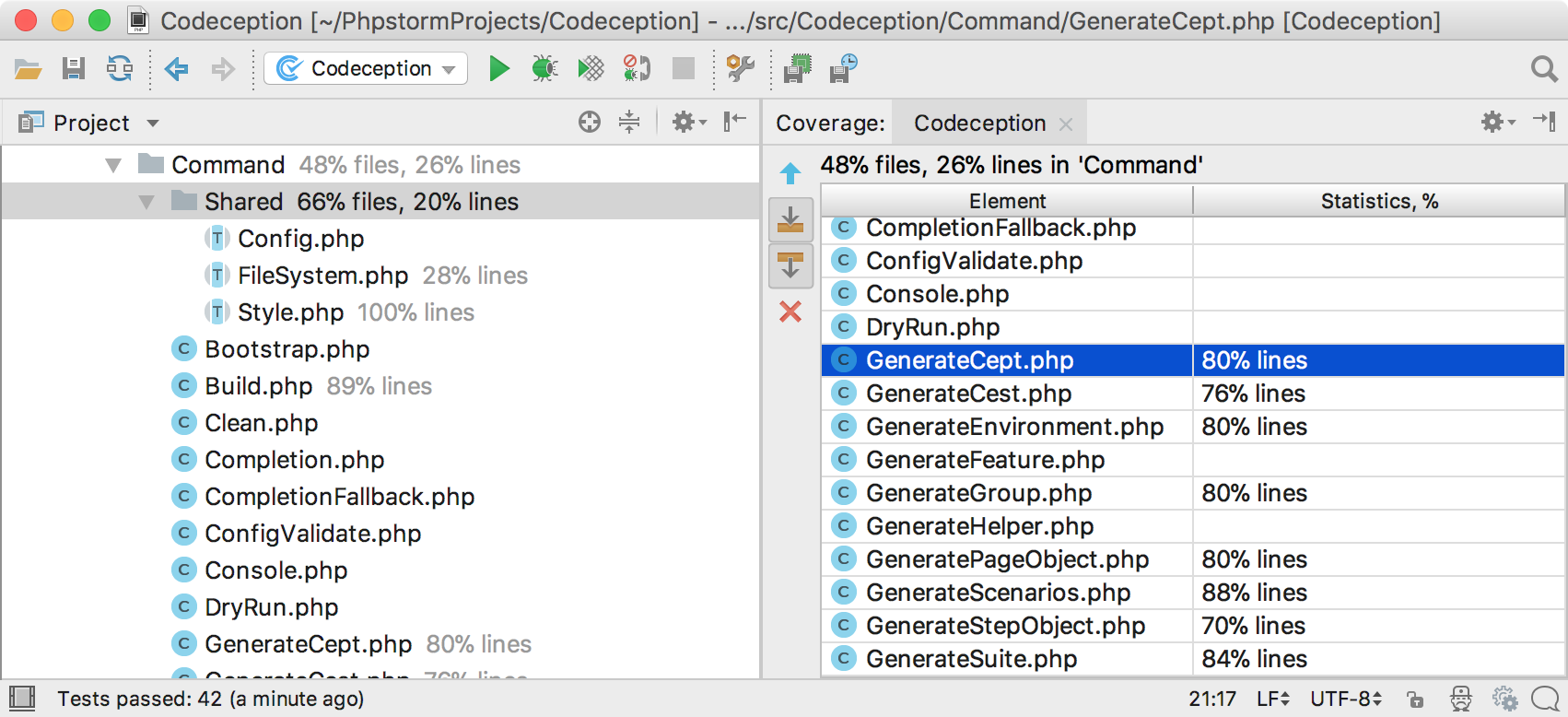
Task: Click the Hector inspector icon in status bar
Action: (1461, 699)
